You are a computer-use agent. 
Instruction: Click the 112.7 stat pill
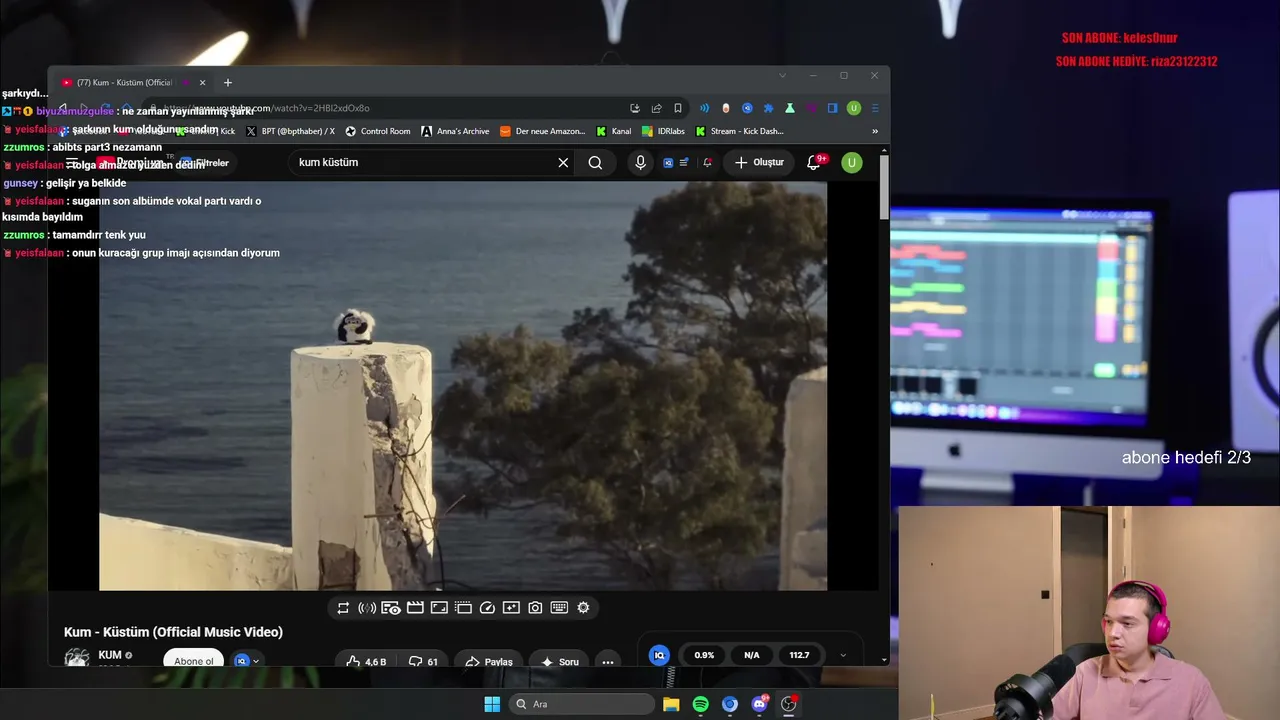click(x=799, y=656)
